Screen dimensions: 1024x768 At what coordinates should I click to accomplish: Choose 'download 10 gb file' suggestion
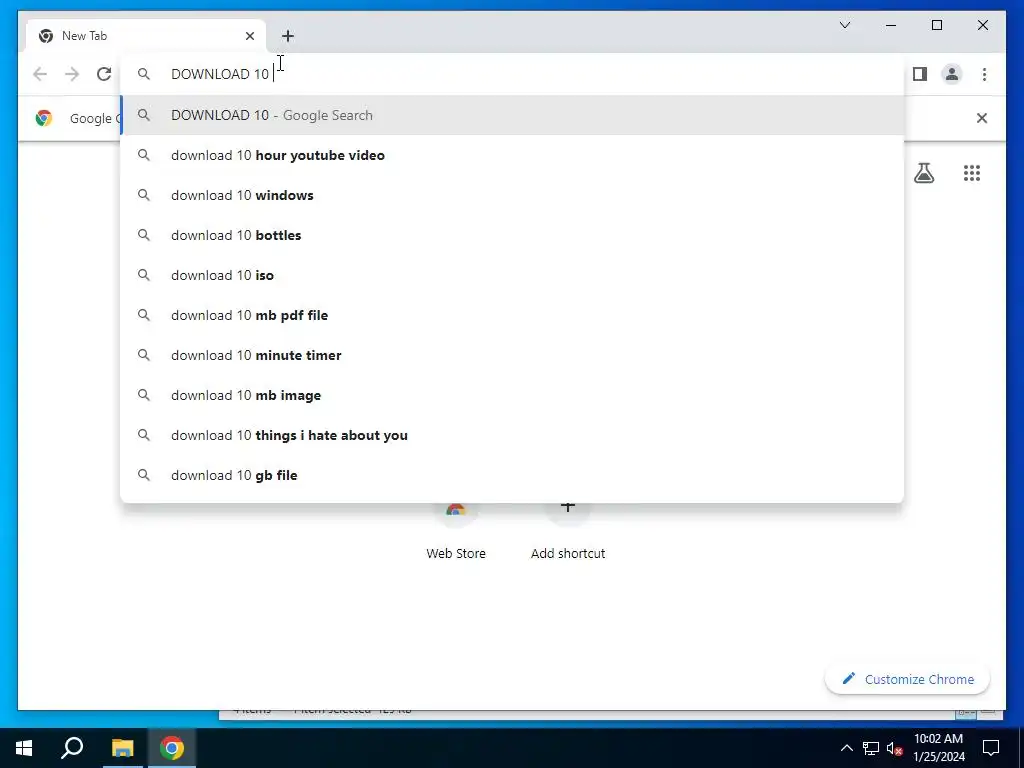[512, 475]
